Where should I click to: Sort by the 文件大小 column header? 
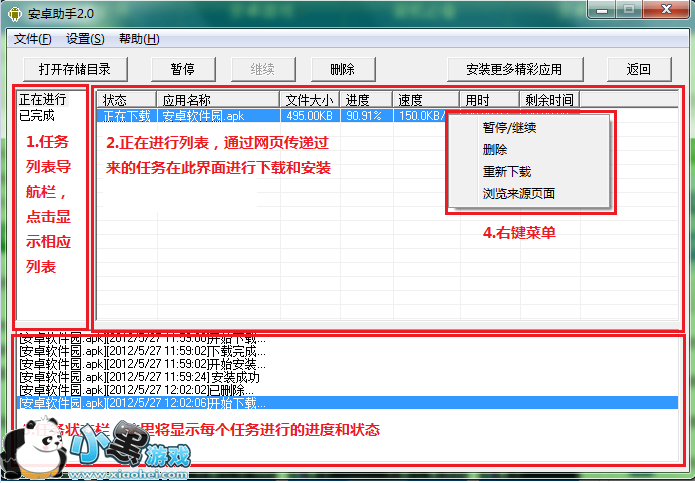[x=309, y=100]
